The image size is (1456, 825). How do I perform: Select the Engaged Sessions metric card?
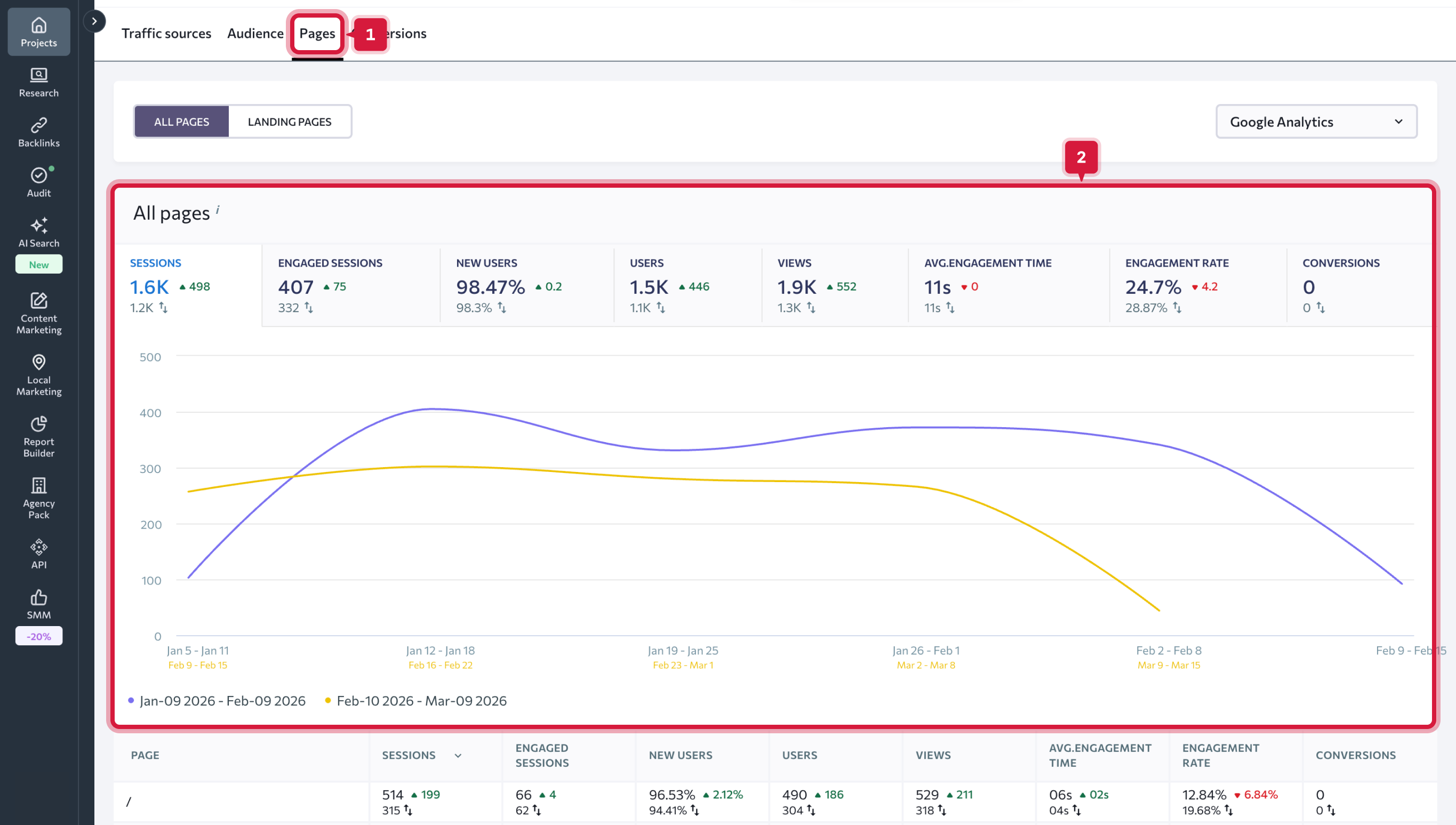tap(351, 286)
